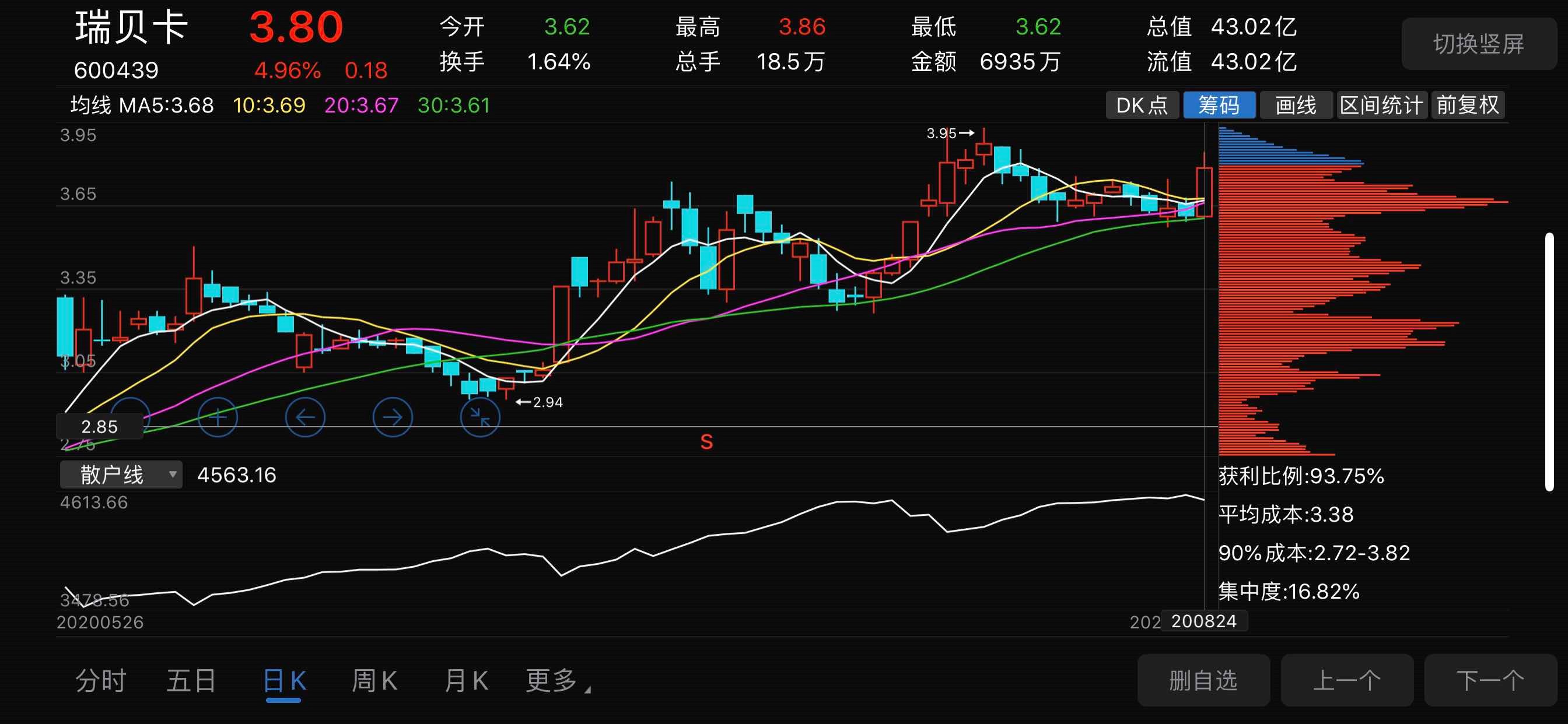Viewport: 1568px width, 724px height.
Task: Click the 删自选 button
Action: pos(1203,680)
